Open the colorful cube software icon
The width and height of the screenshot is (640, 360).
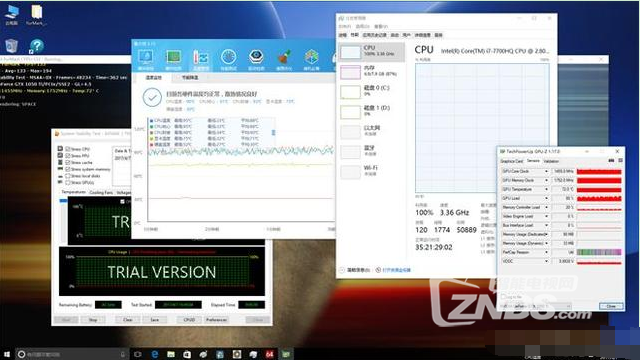(x=311, y=57)
